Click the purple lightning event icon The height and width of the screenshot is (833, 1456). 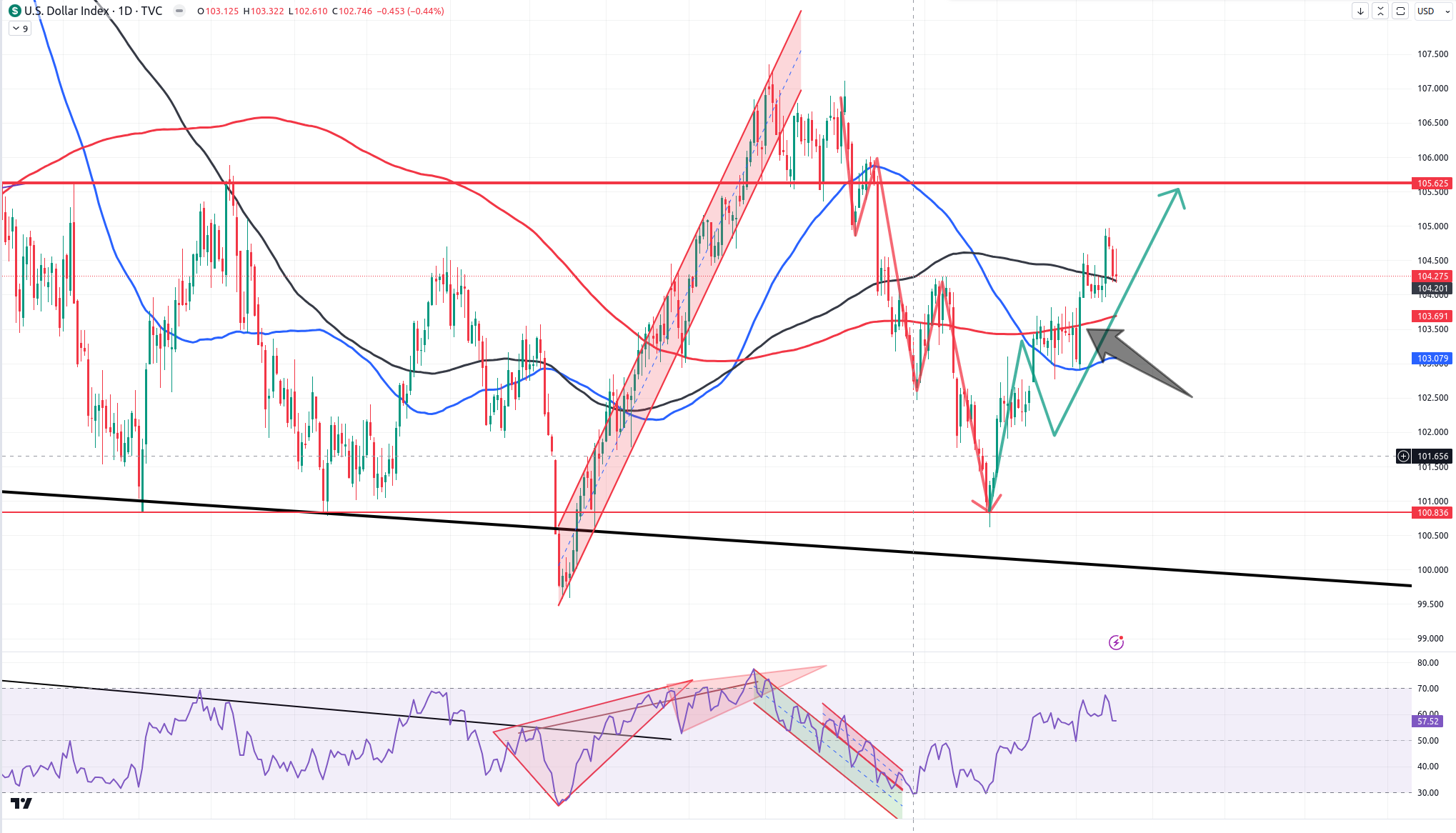[1116, 642]
